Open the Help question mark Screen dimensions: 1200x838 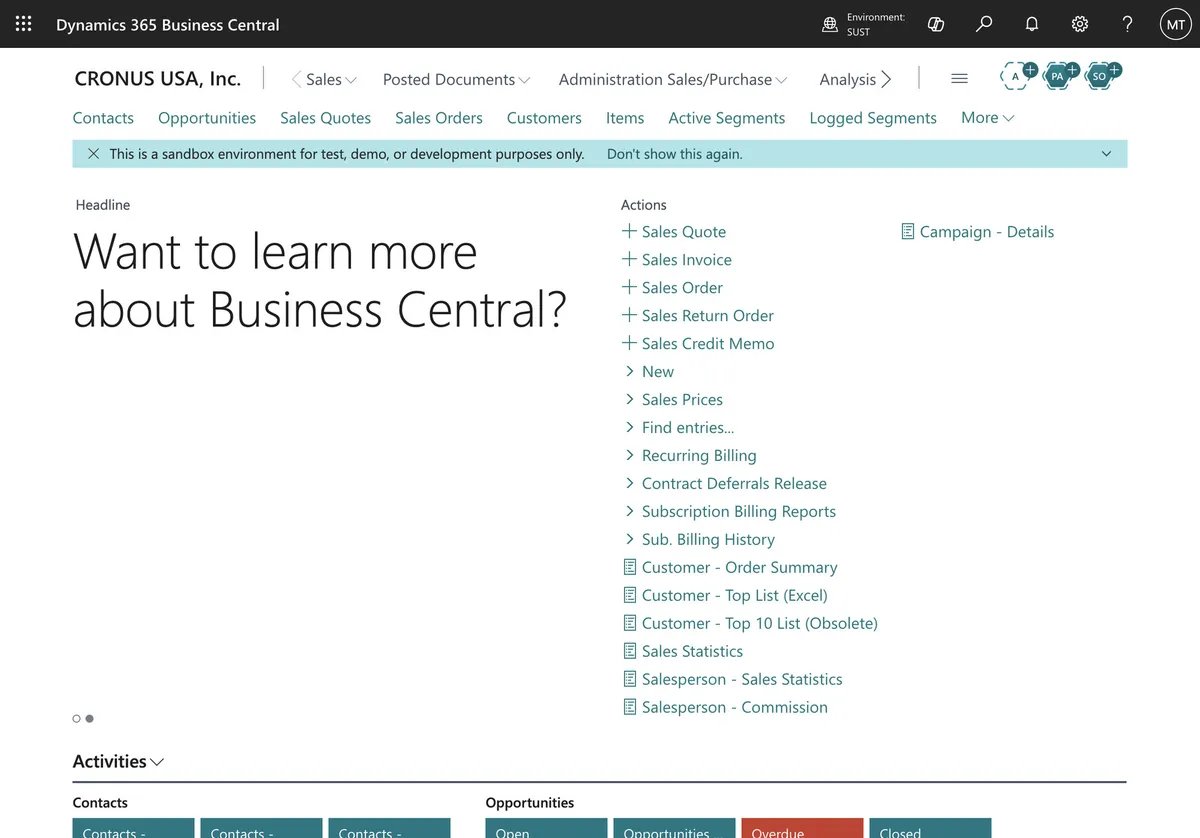1128,24
